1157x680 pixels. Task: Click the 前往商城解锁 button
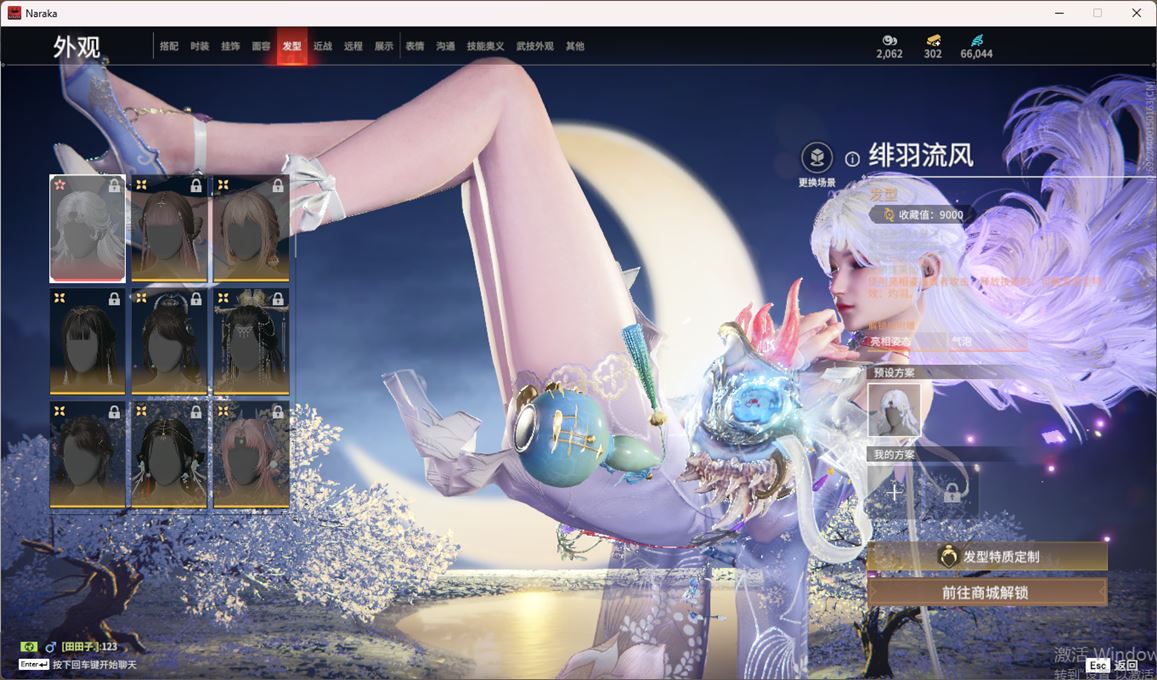point(987,592)
